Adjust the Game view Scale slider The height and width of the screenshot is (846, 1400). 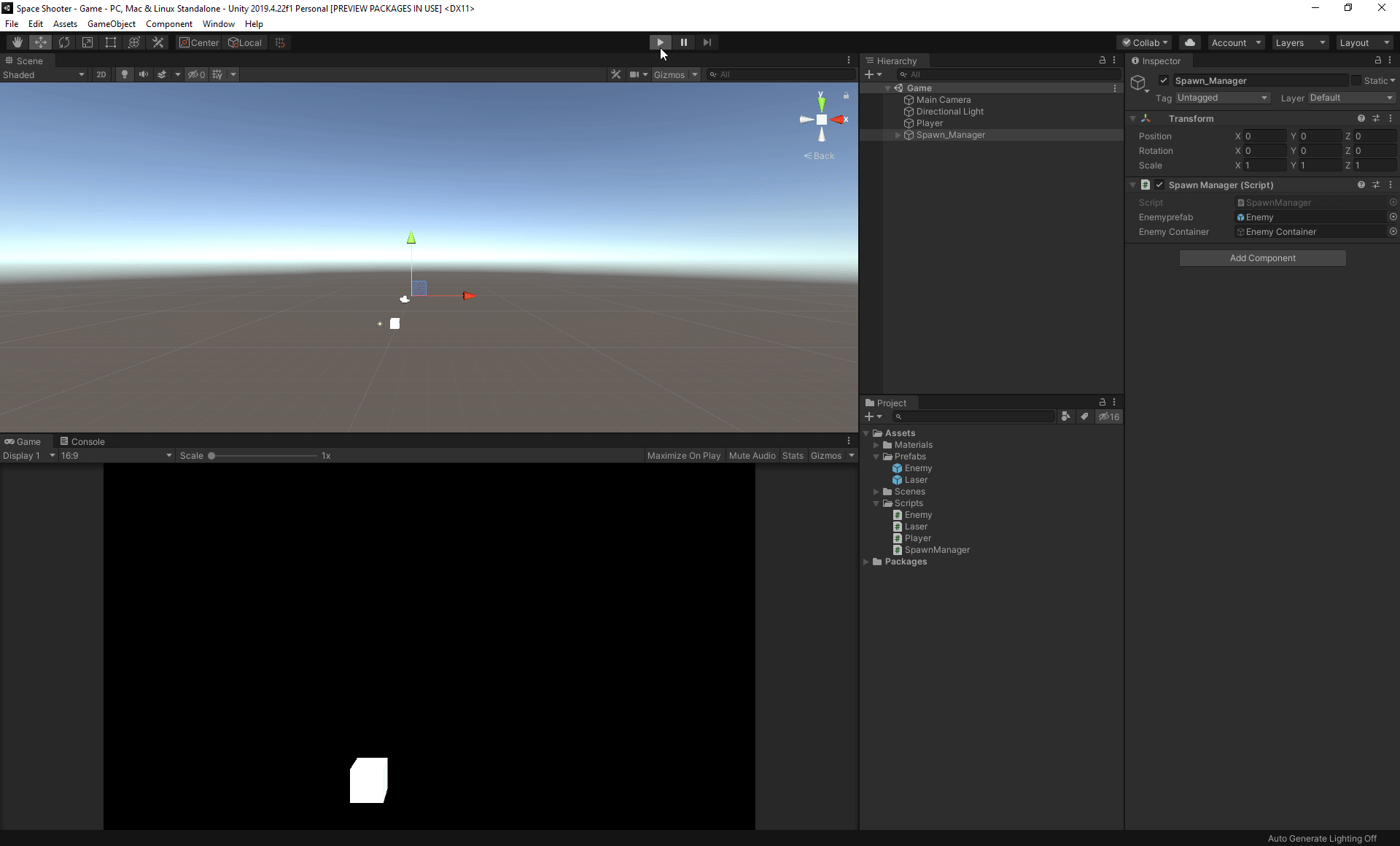click(211, 456)
